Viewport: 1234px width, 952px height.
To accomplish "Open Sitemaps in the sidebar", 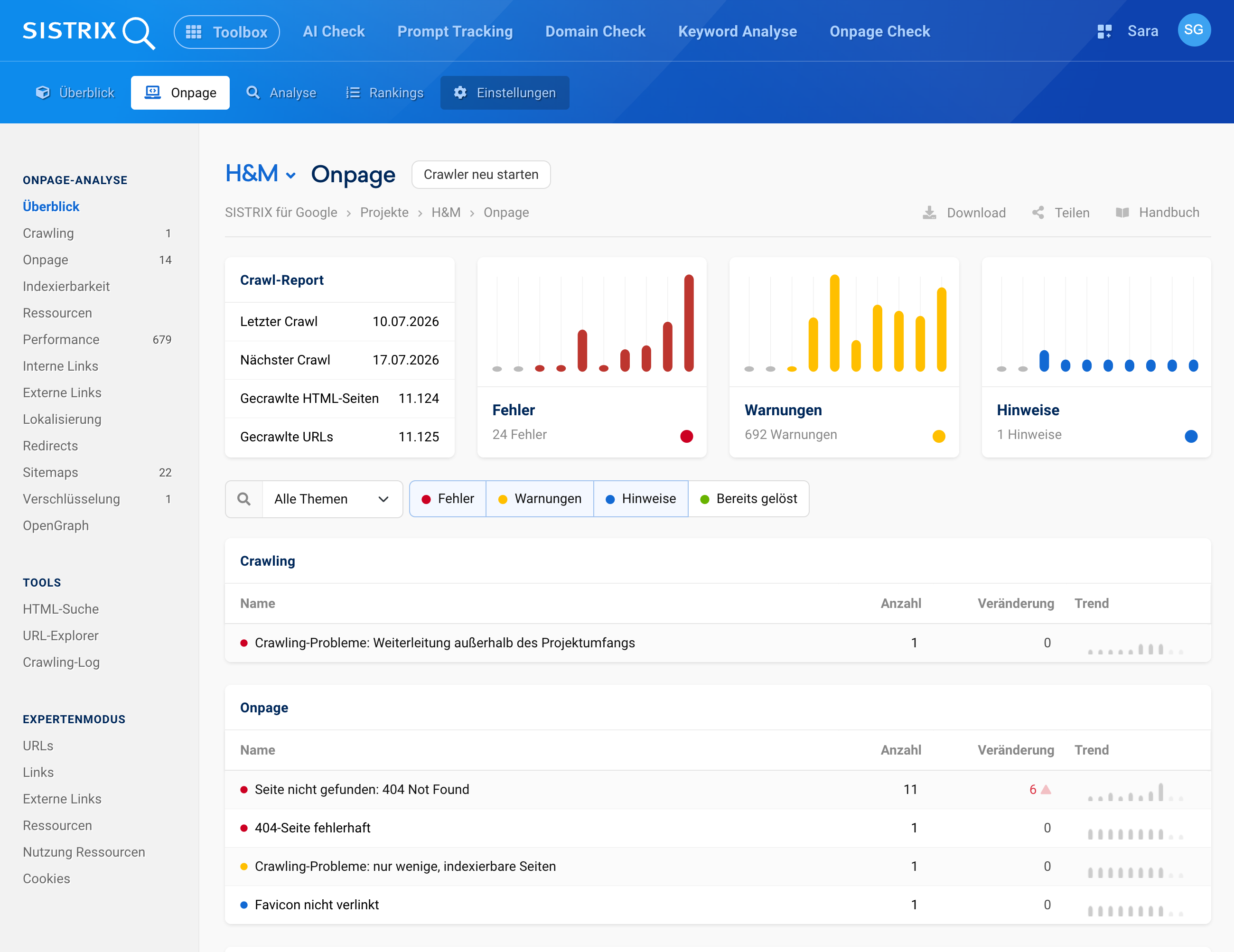I will pos(50,472).
